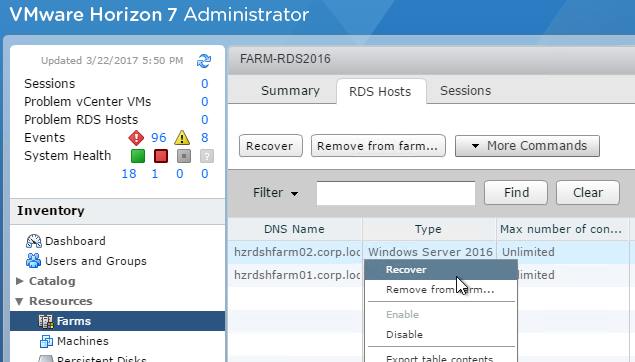Select Users and Groups in inventory
This screenshot has height=362, width=635.
click(x=96, y=261)
